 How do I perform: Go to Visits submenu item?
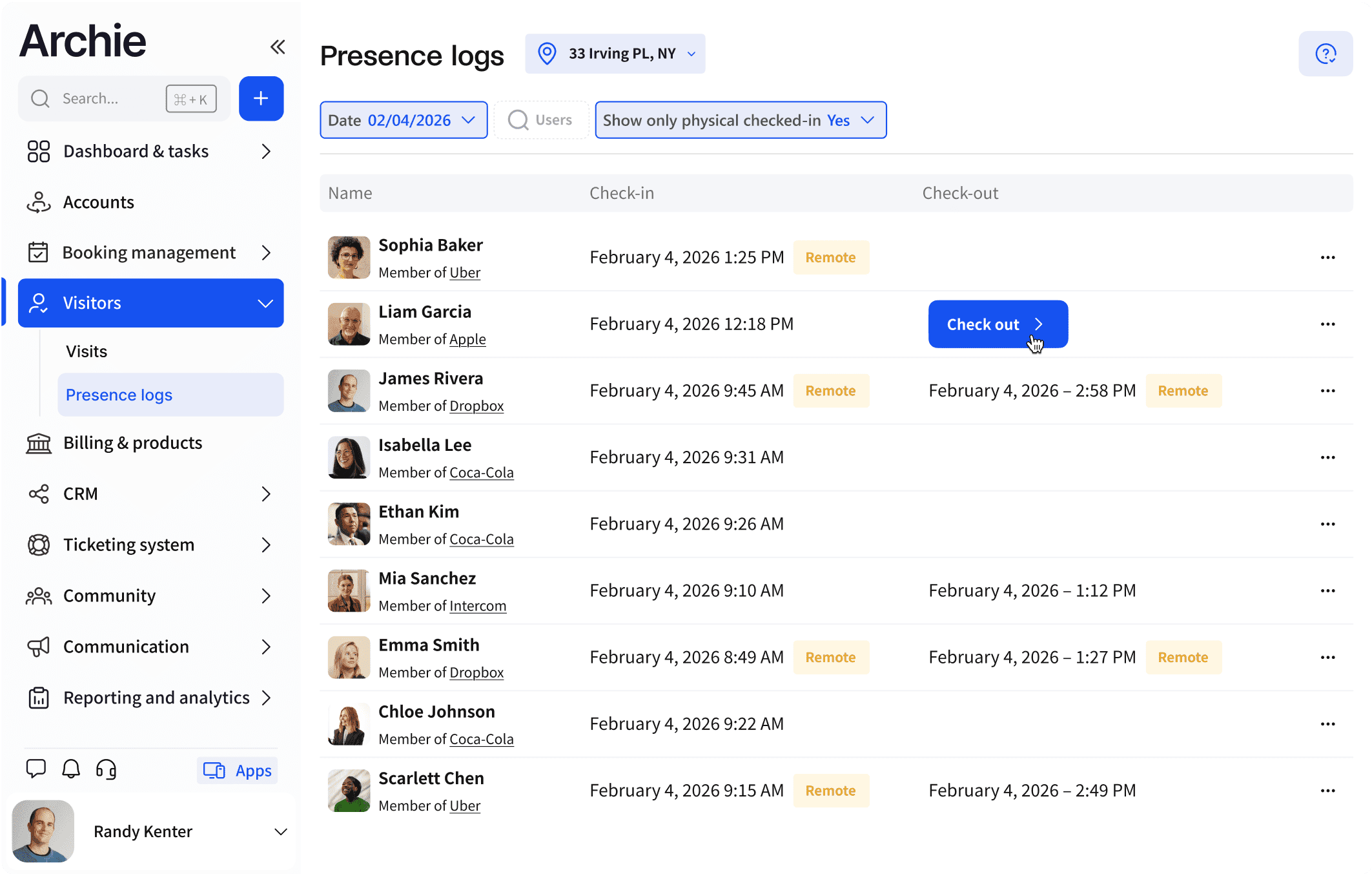(x=87, y=351)
